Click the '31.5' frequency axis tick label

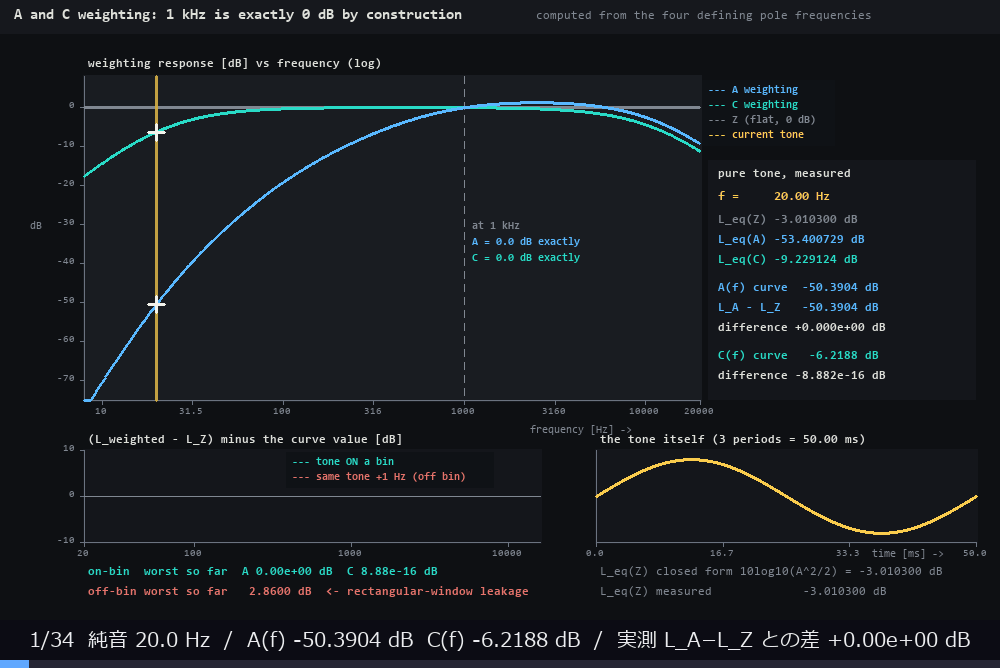pos(190,411)
